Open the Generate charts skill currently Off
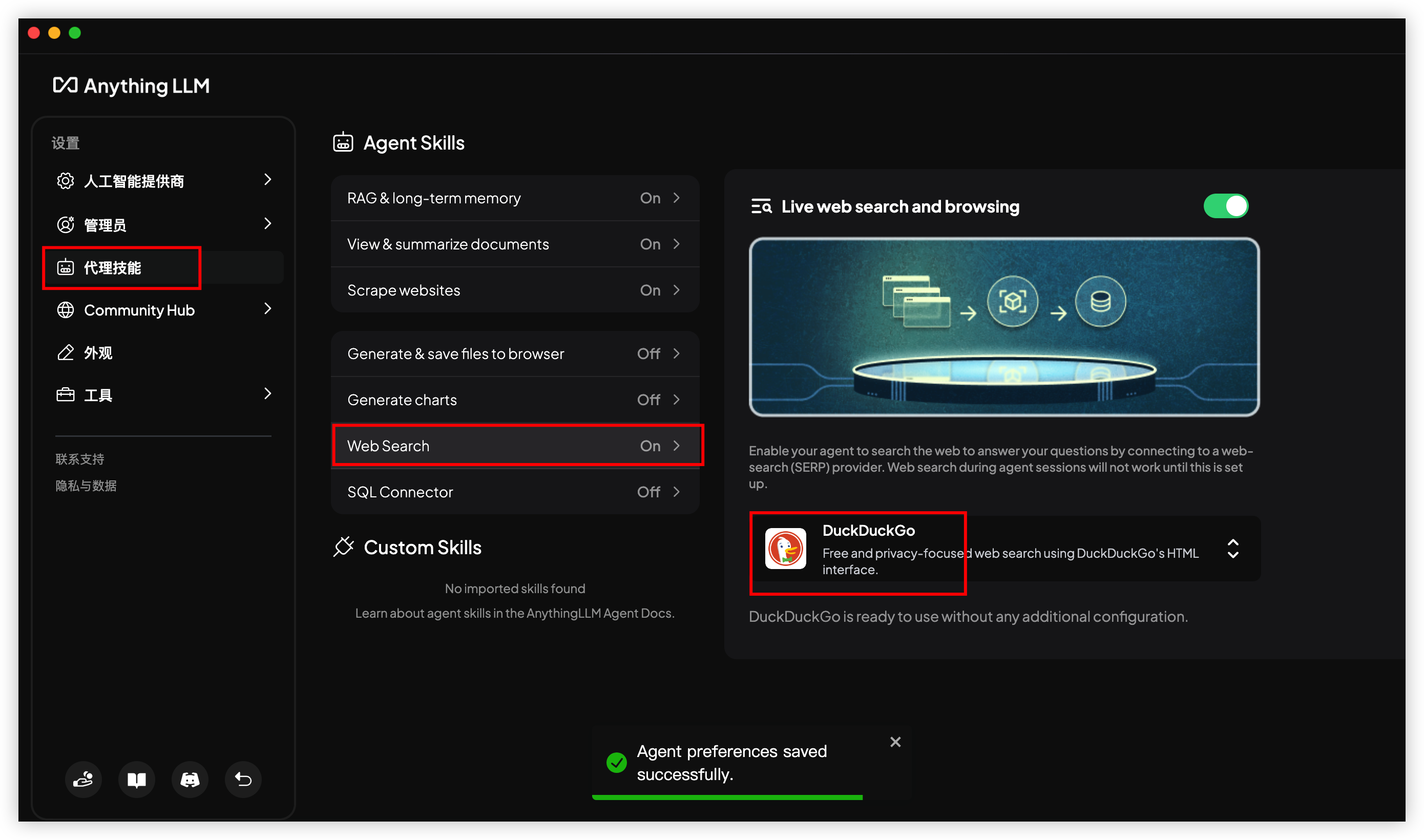 click(x=514, y=400)
